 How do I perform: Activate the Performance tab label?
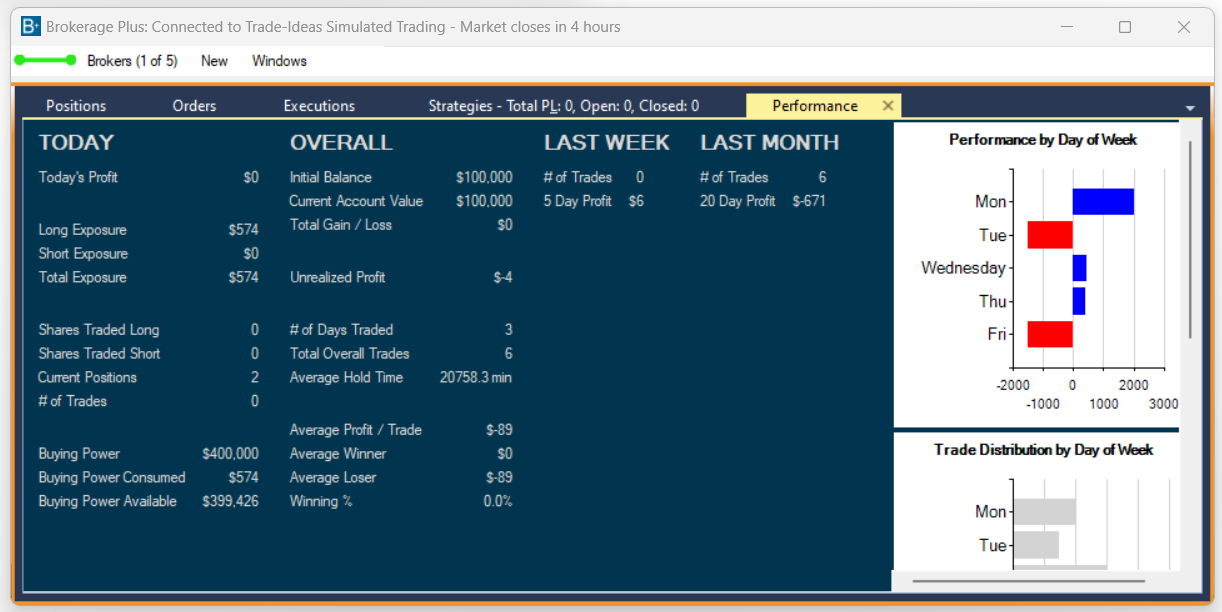(814, 106)
